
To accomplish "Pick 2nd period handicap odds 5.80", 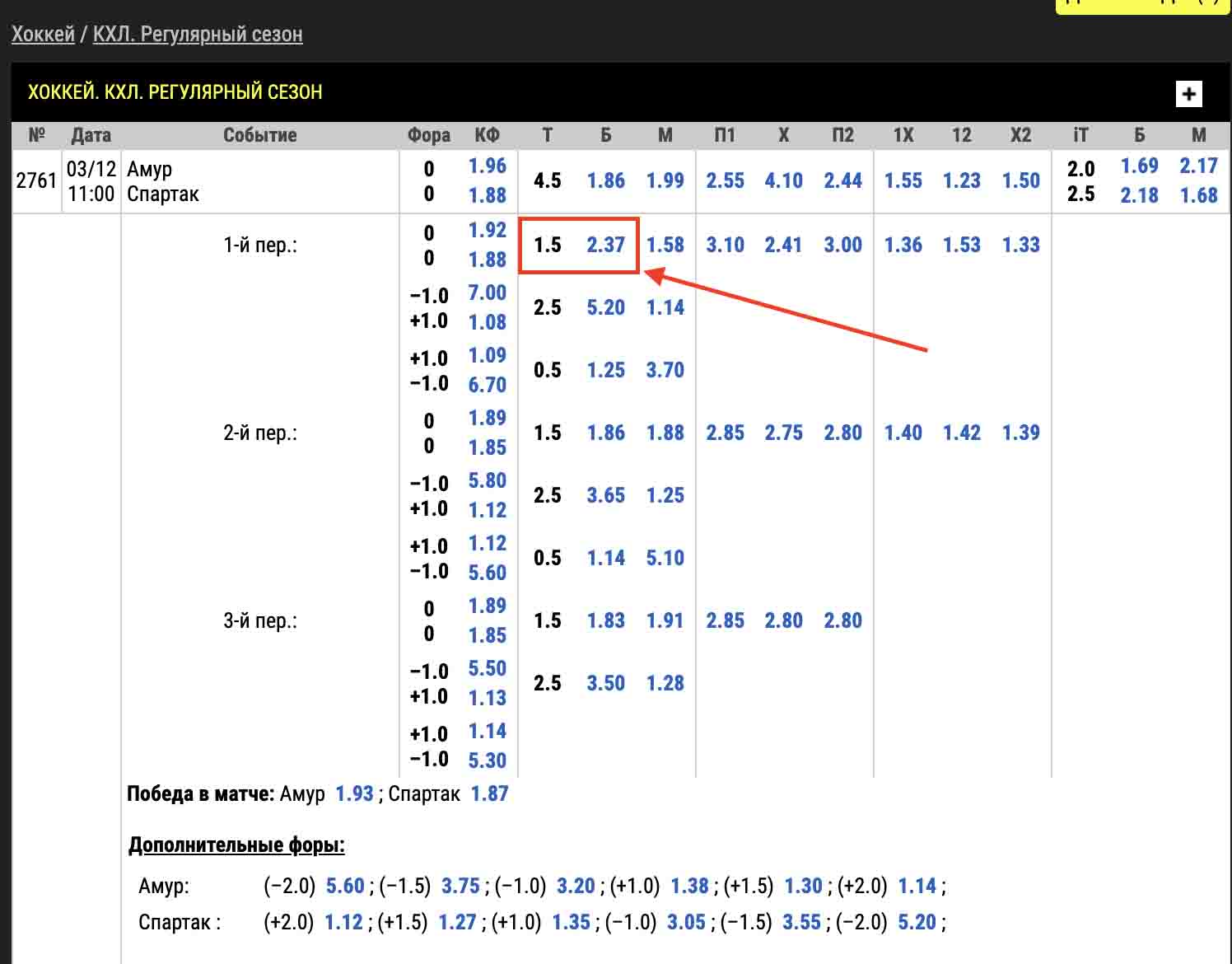I will click(x=488, y=480).
